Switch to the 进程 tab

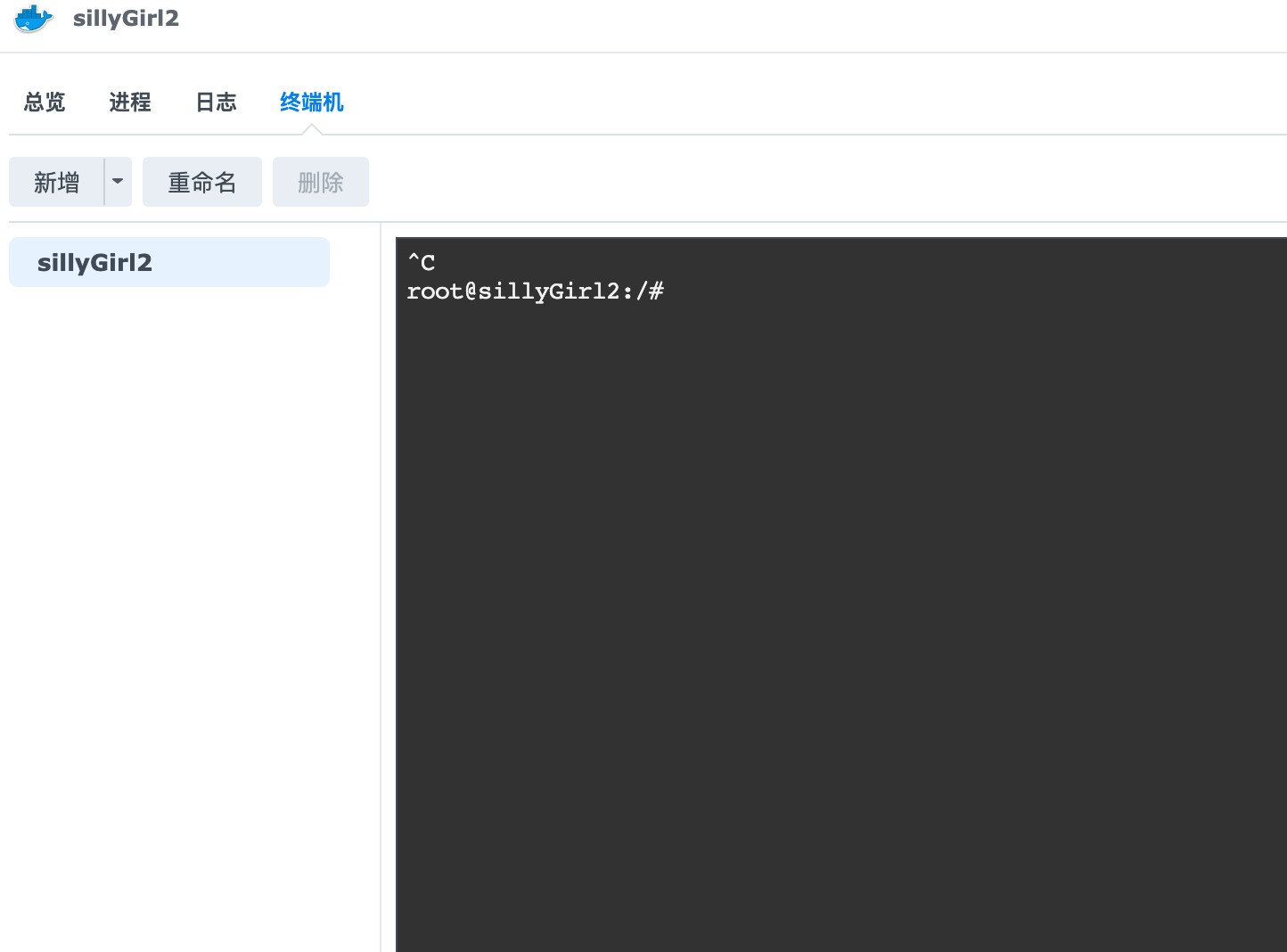point(130,103)
